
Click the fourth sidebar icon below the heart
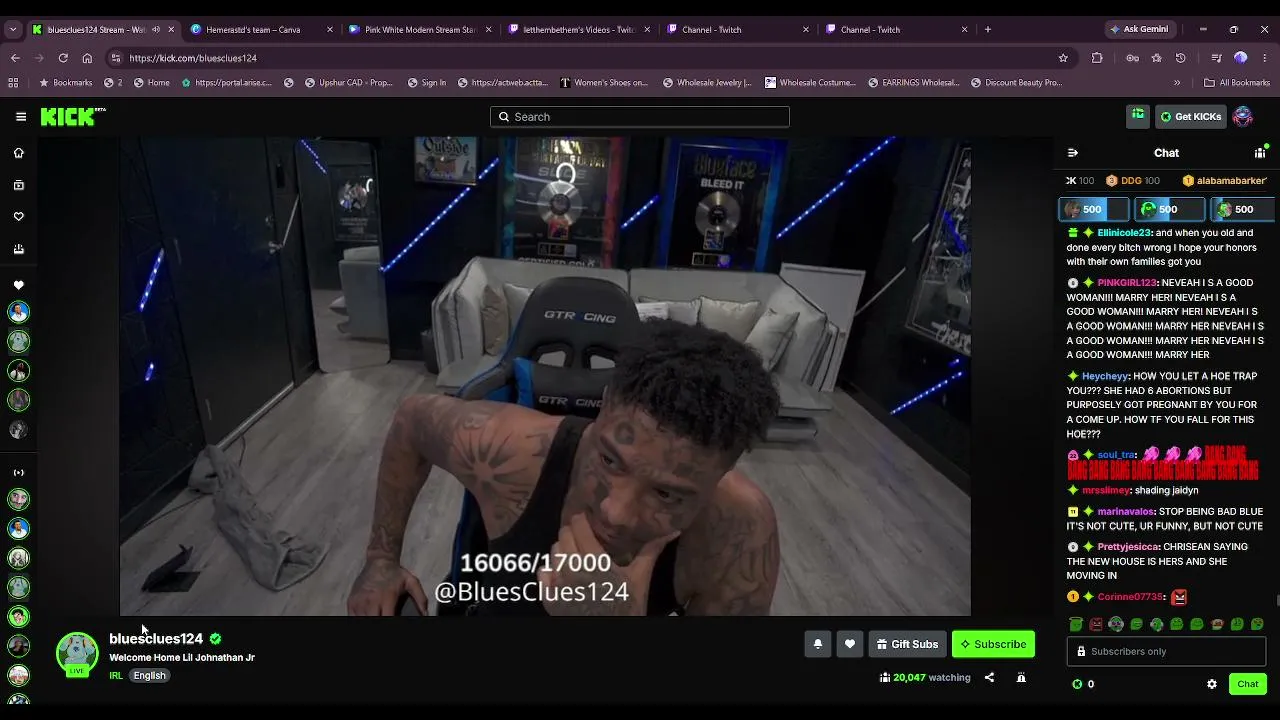(x=18, y=249)
